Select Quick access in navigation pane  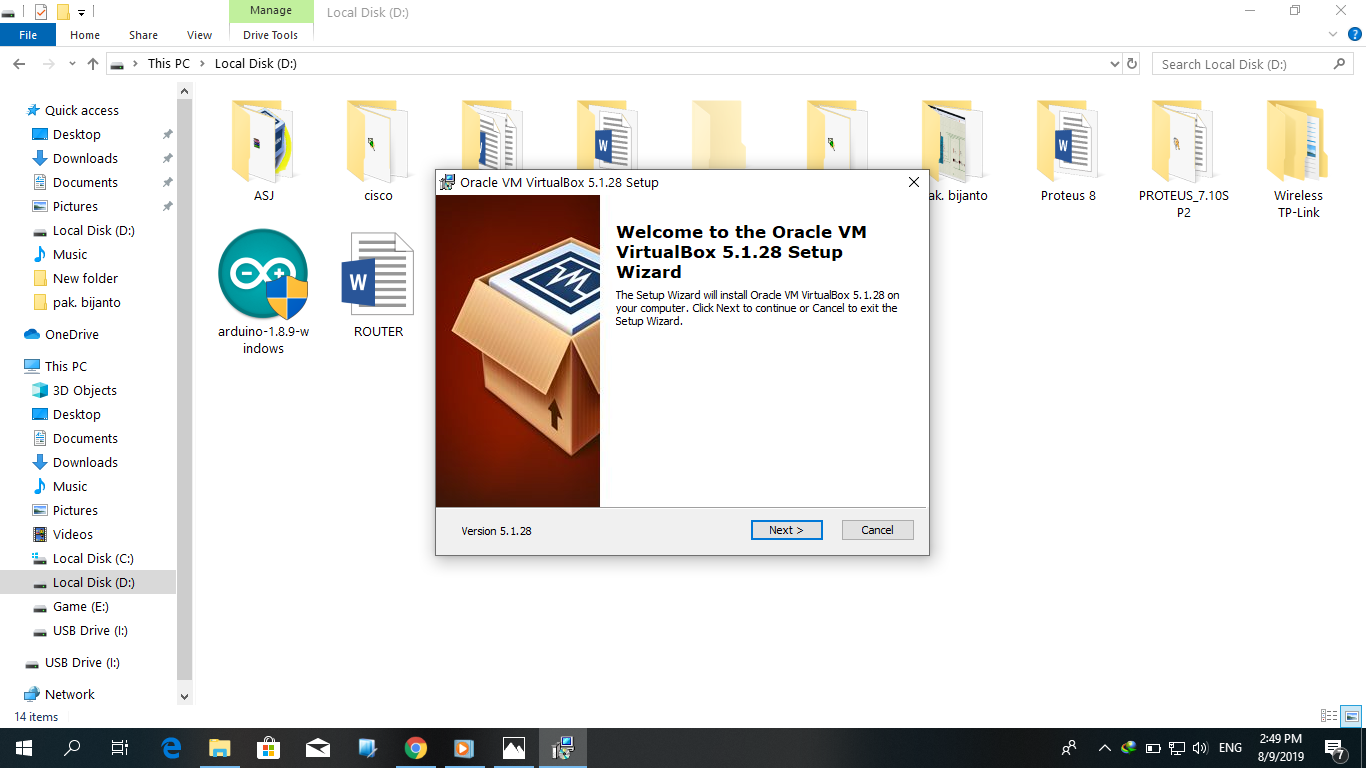click(x=82, y=110)
